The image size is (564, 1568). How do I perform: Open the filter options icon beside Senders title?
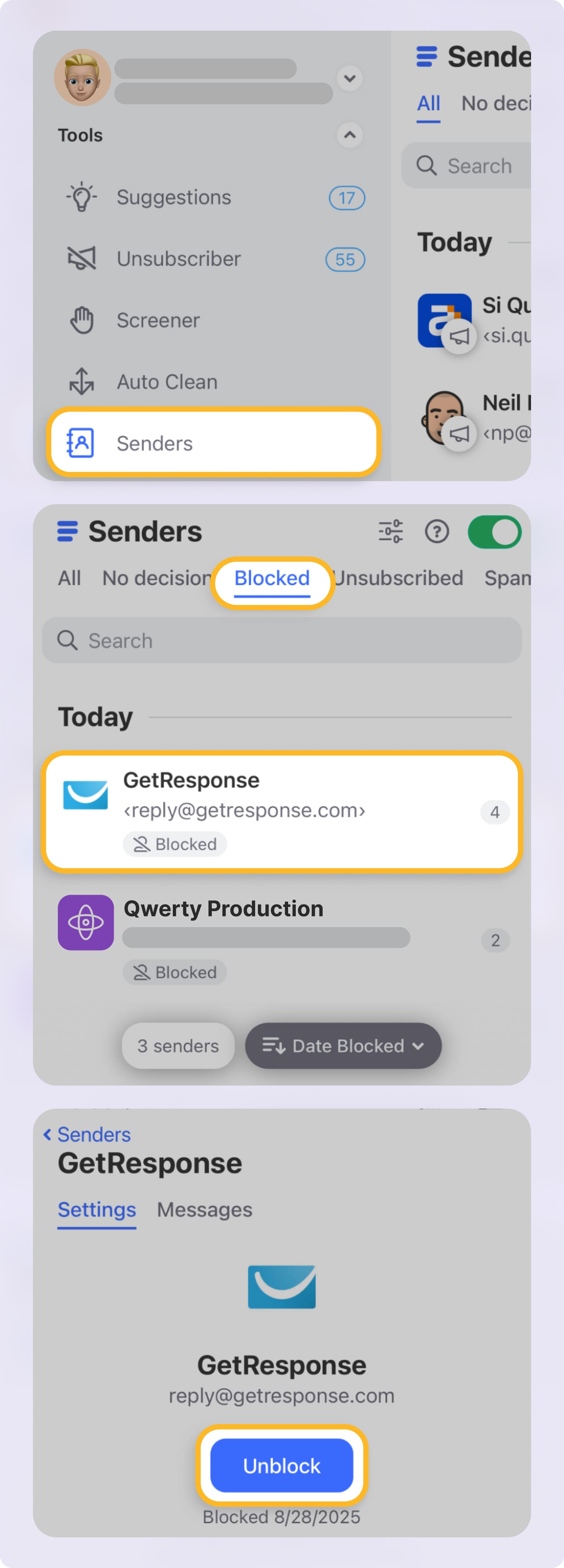[390, 531]
